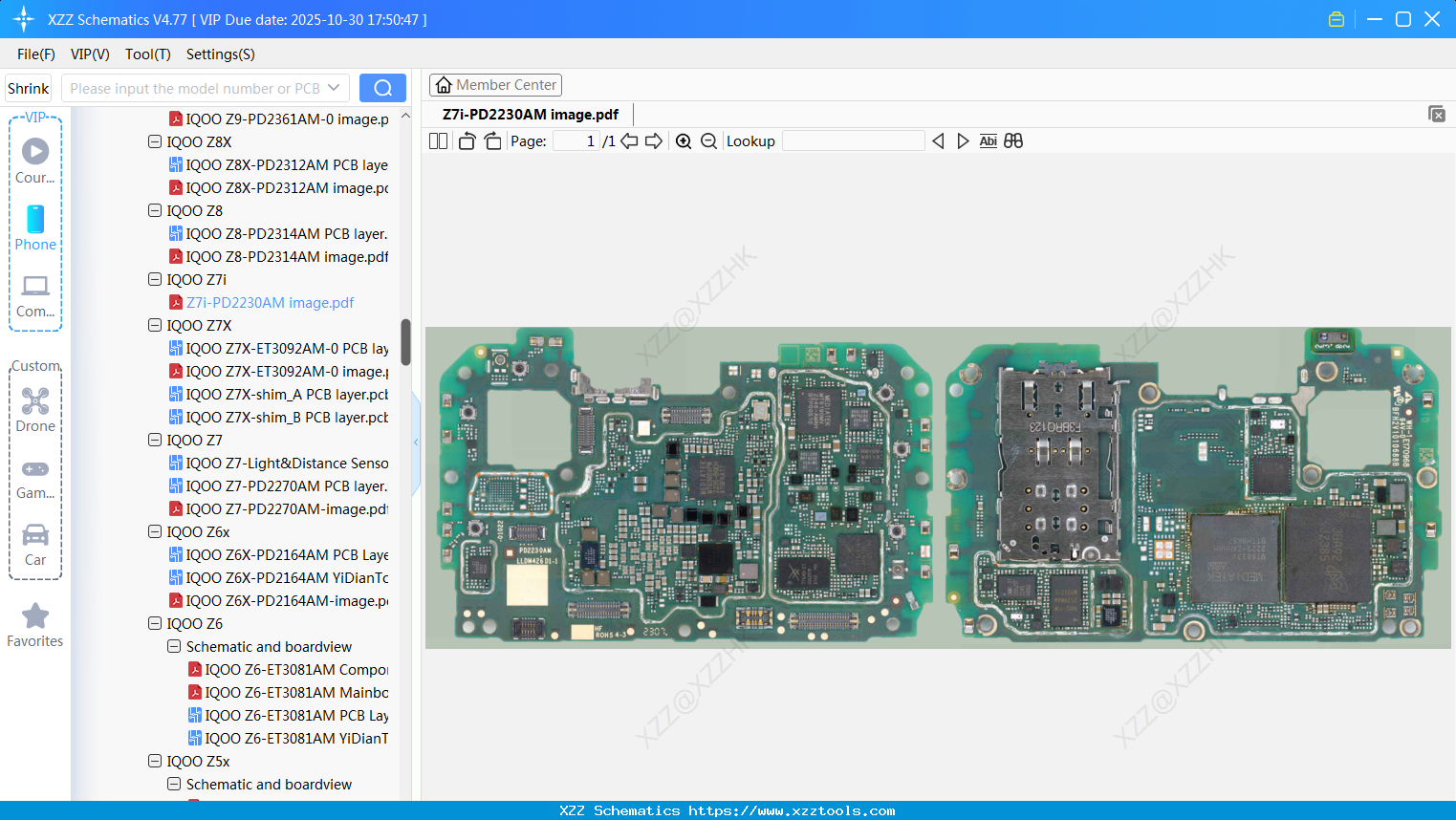The width and height of the screenshot is (1456, 820).
Task: Close all document tabs icon
Action: [x=1436, y=114]
